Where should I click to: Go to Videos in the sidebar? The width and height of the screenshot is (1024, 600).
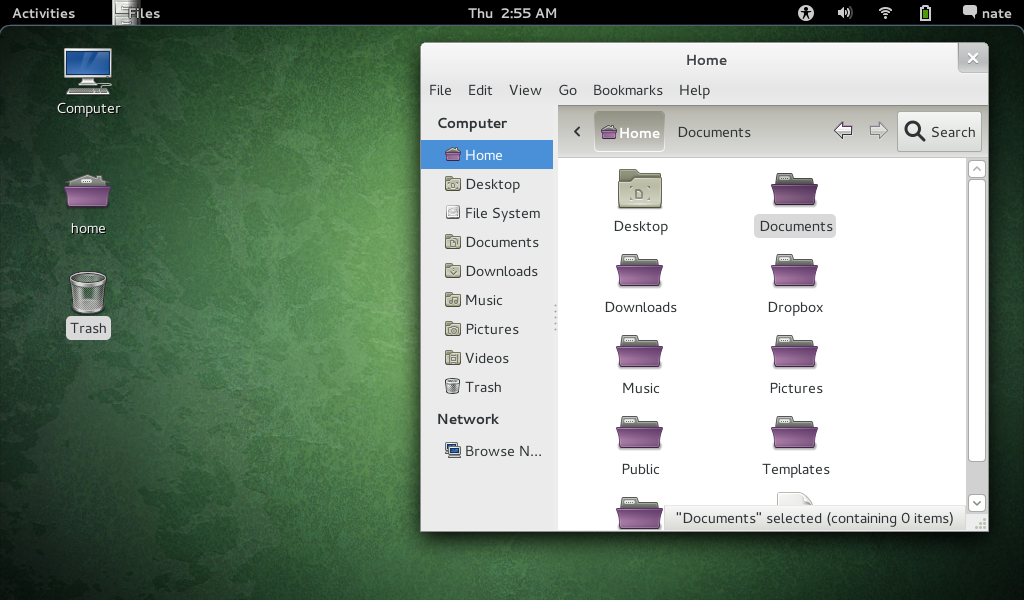click(x=487, y=358)
